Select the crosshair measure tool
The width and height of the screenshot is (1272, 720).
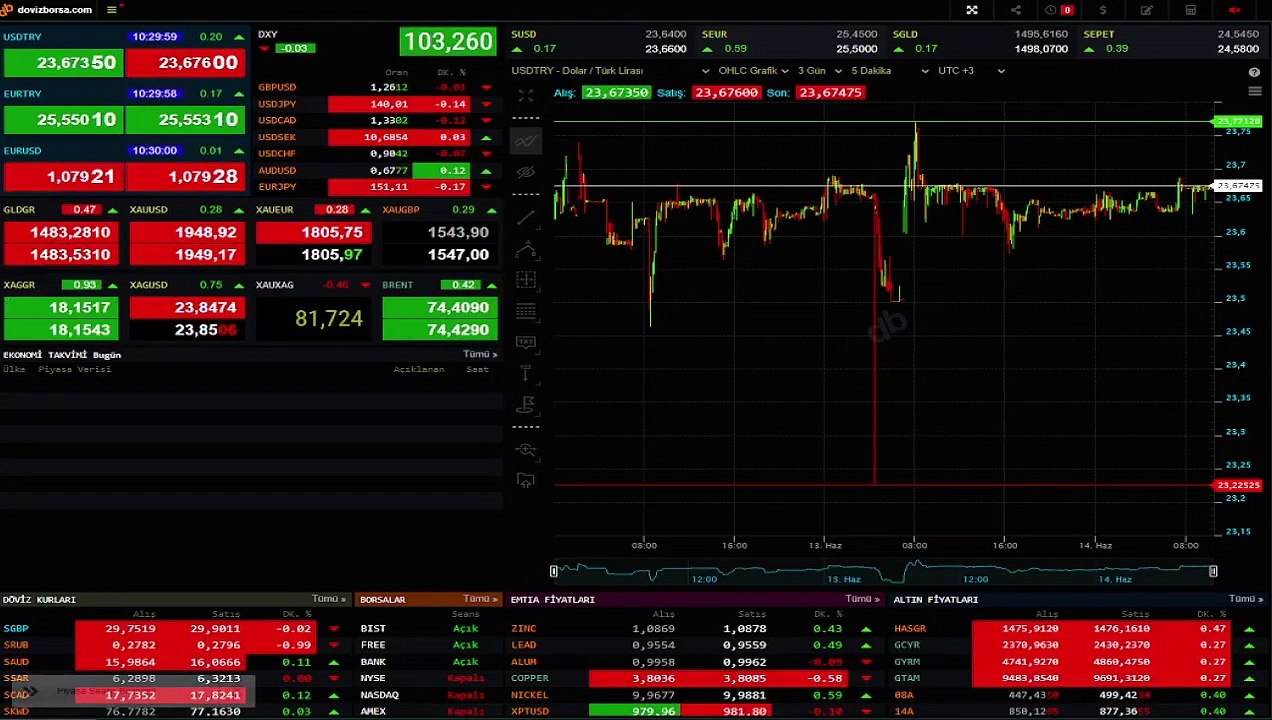click(526, 280)
